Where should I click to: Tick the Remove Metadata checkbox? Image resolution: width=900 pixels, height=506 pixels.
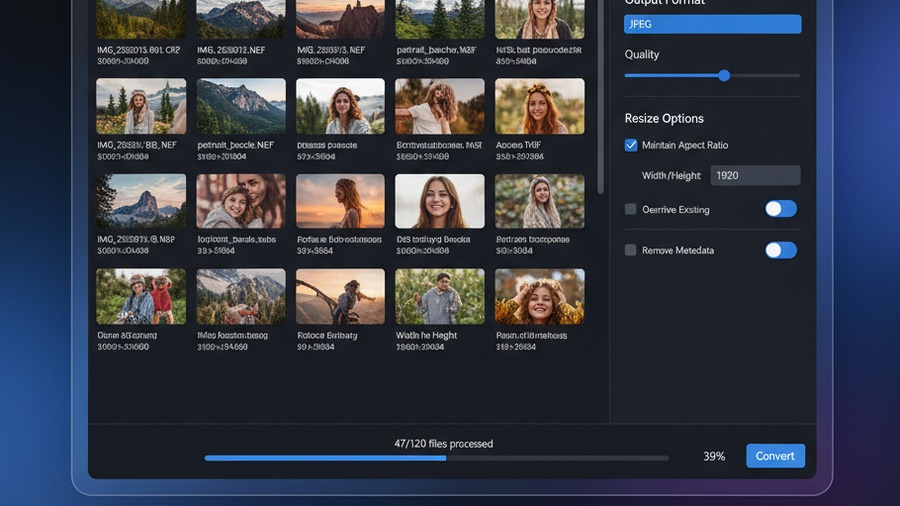coord(631,250)
